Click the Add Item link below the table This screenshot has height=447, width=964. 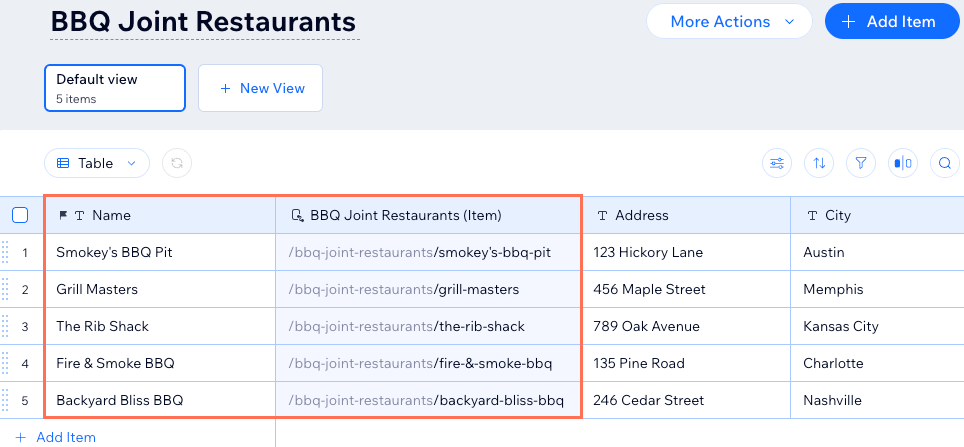point(56,437)
